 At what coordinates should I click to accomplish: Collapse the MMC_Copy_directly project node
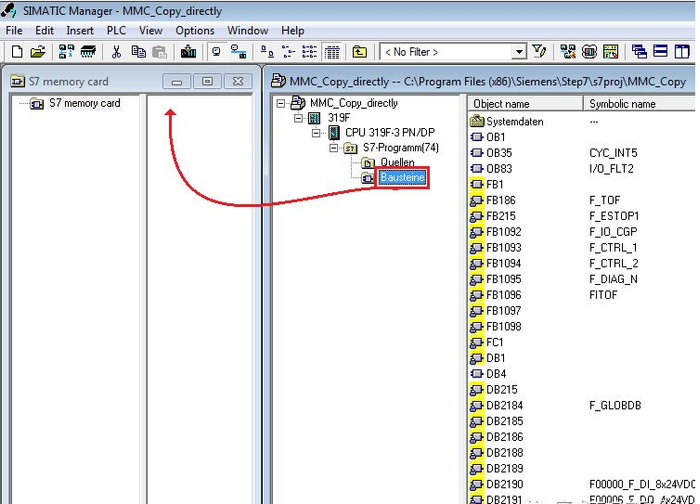[x=282, y=103]
